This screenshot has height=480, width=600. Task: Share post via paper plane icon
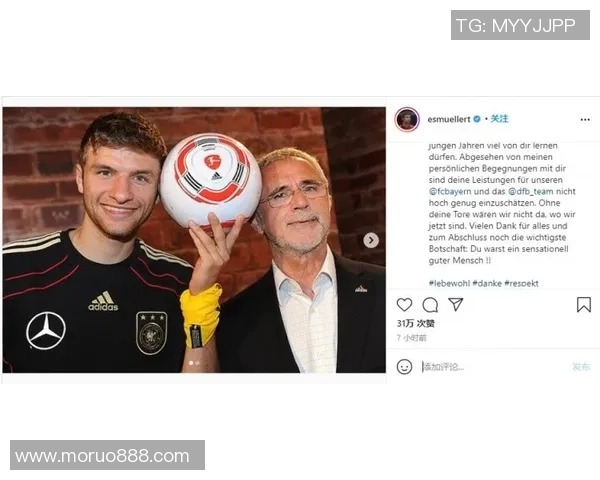pos(456,304)
